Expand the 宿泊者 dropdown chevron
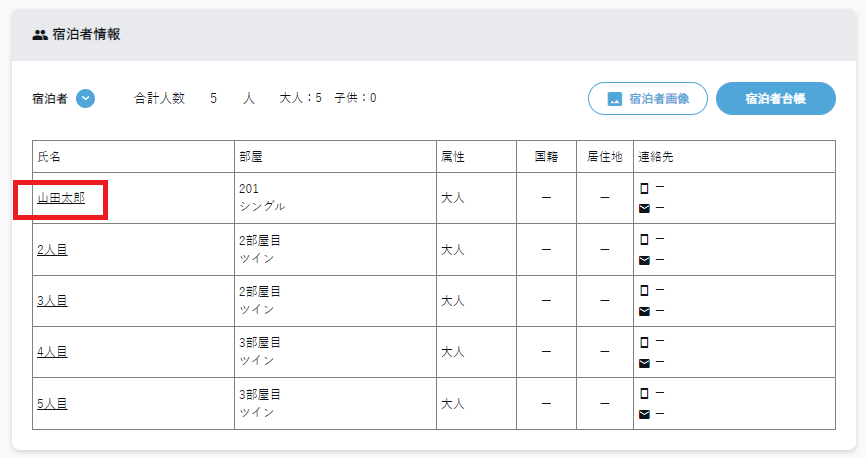This screenshot has width=866, height=458. pos(86,98)
